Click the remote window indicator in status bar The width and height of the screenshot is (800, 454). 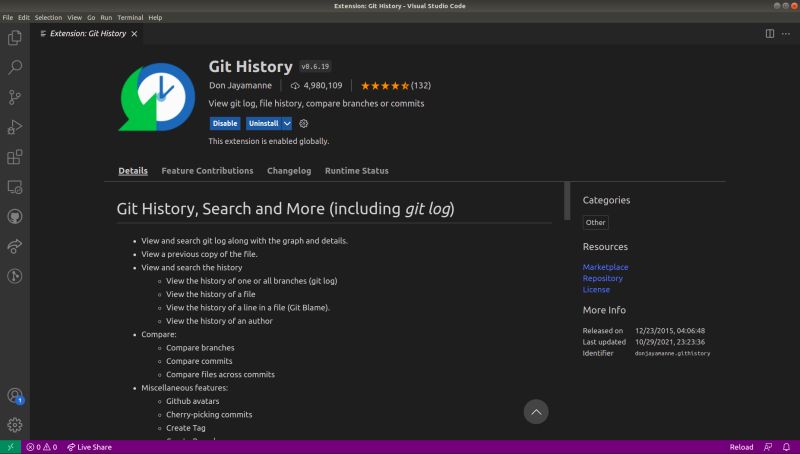coord(10,447)
